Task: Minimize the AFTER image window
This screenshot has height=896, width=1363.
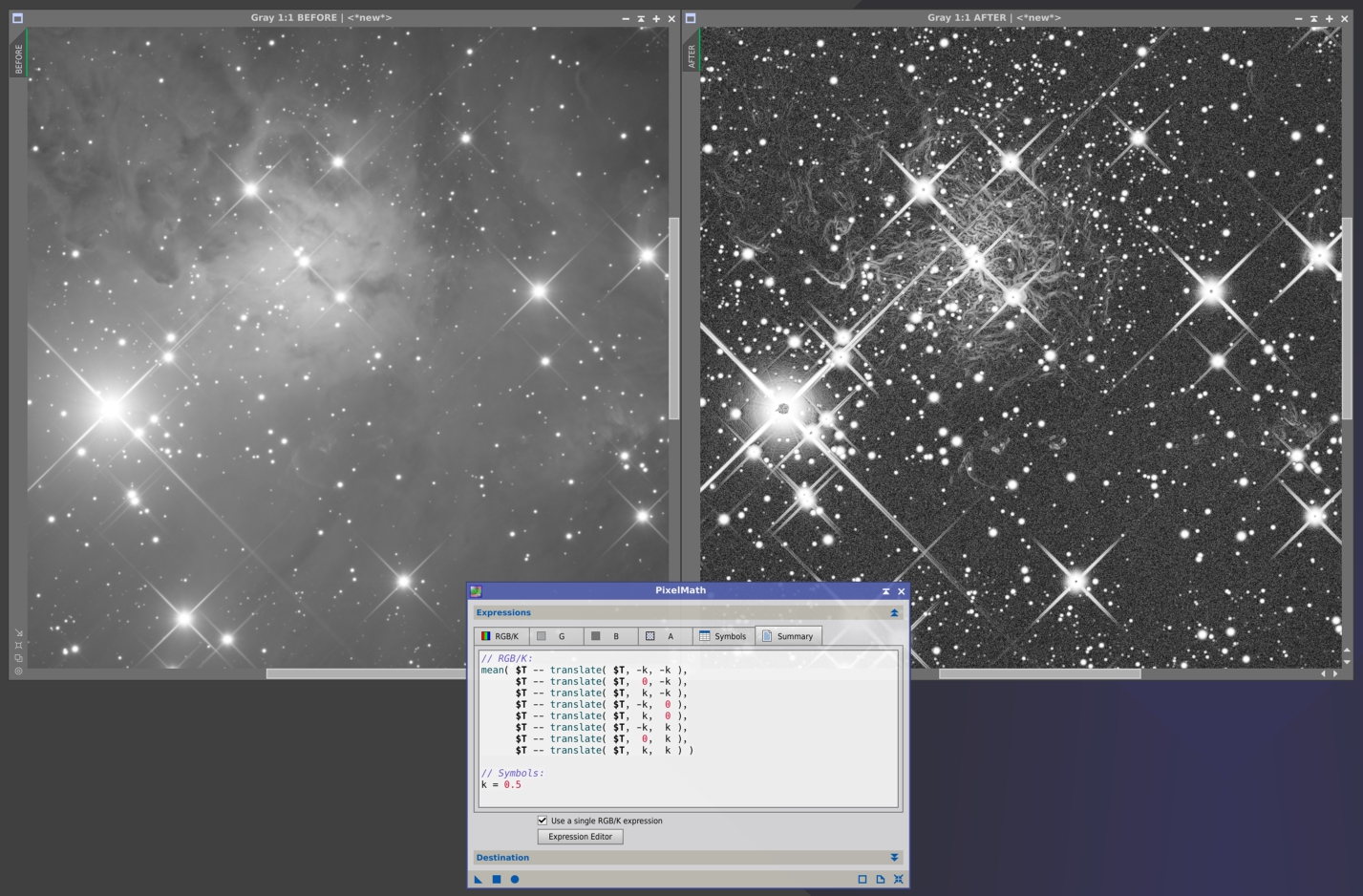Action: pos(1298,18)
